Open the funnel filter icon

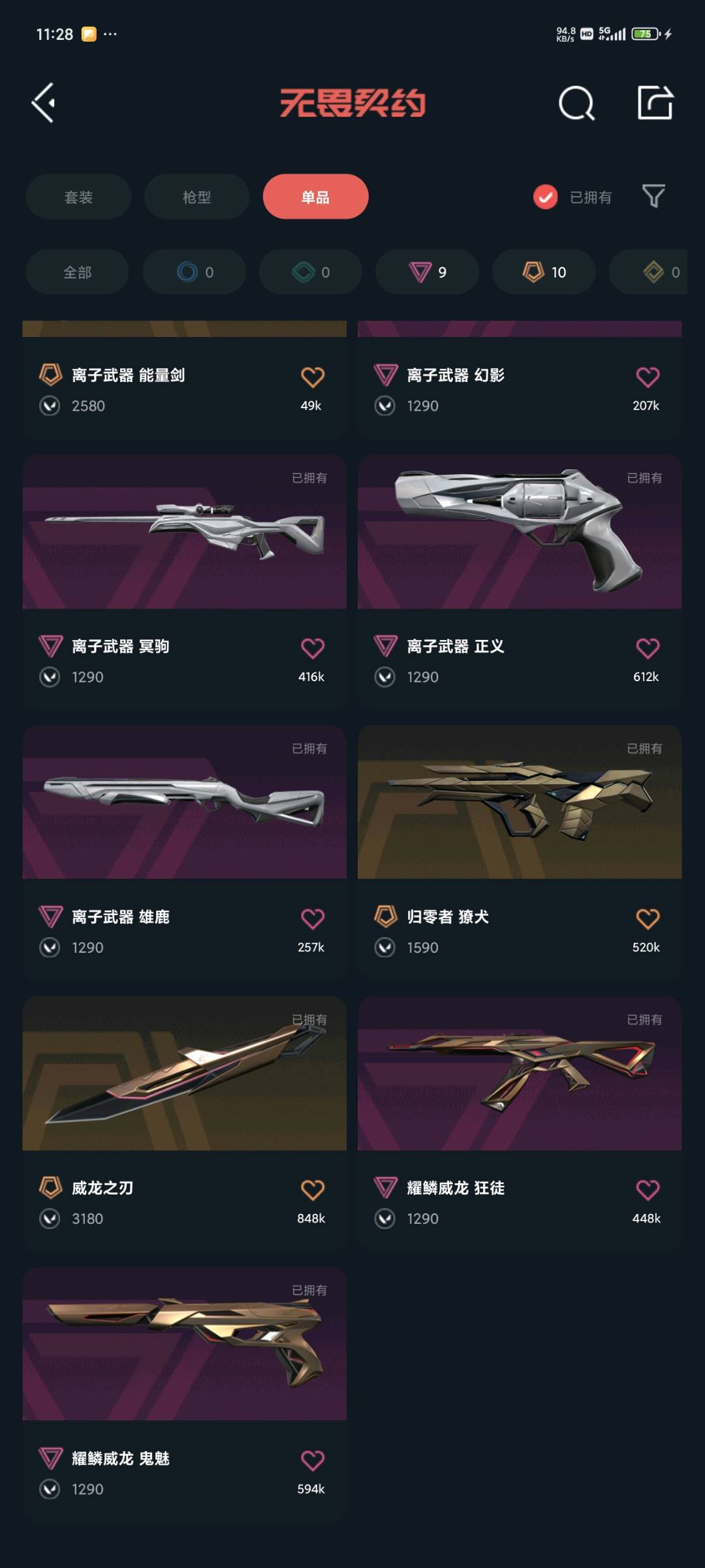(653, 196)
